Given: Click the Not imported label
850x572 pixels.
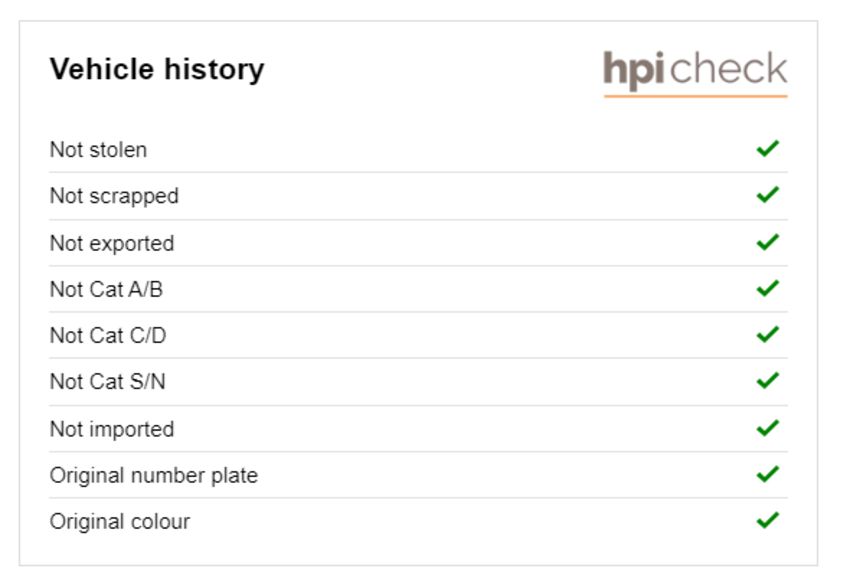Looking at the screenshot, I should [112, 429].
